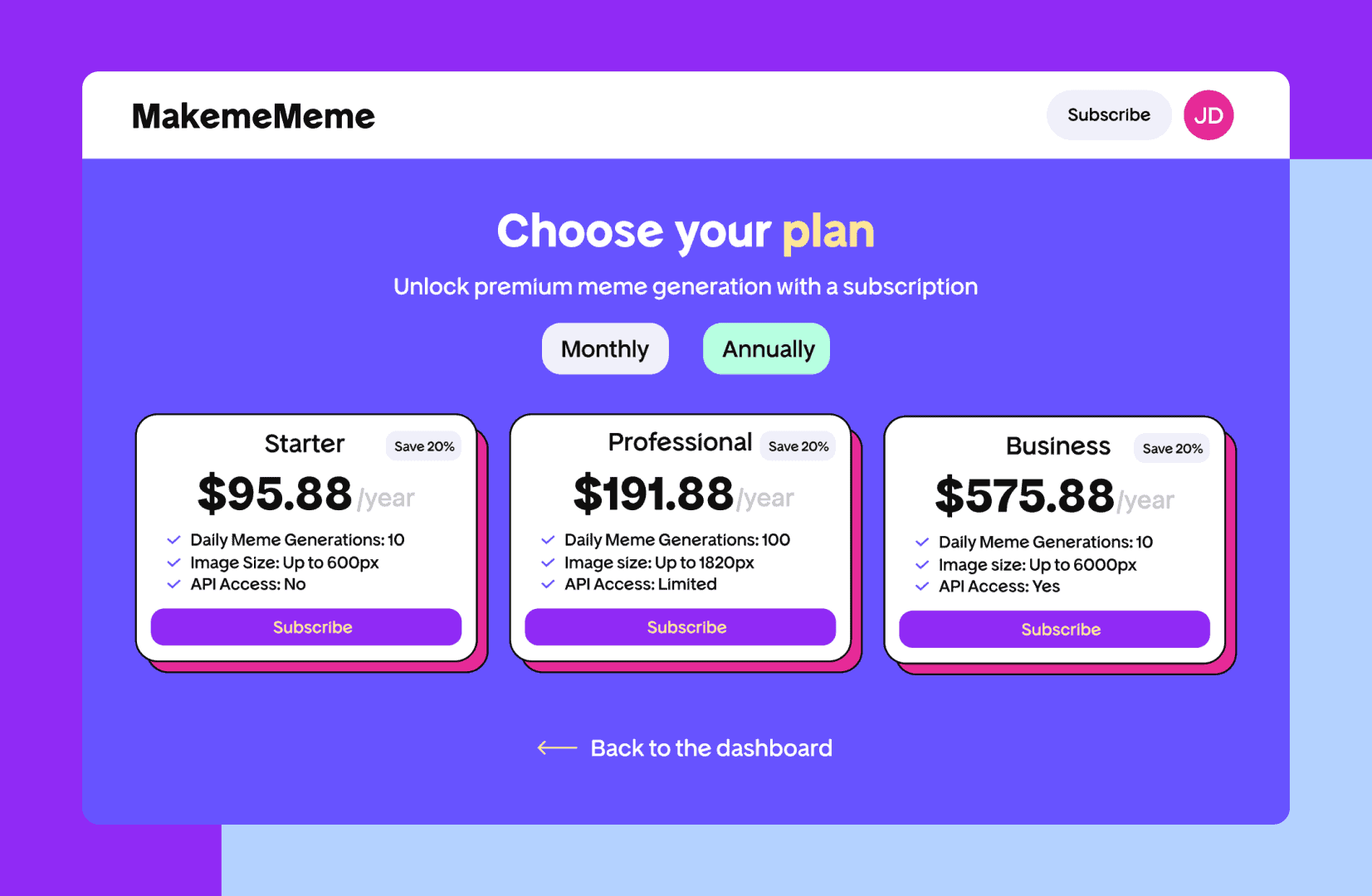The image size is (1372, 896).
Task: Click the MakemeMeme logo
Action: coord(253,116)
